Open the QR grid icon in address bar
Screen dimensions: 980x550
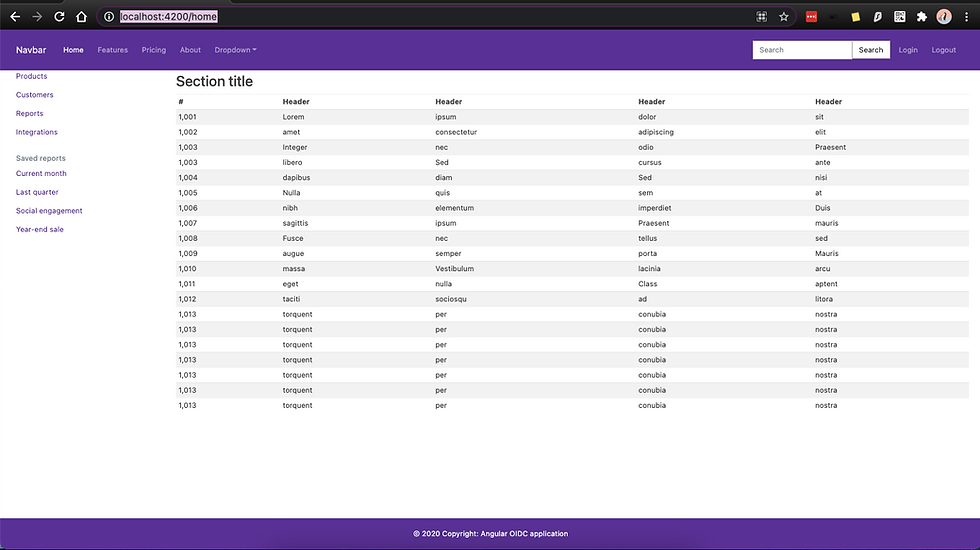tap(761, 17)
